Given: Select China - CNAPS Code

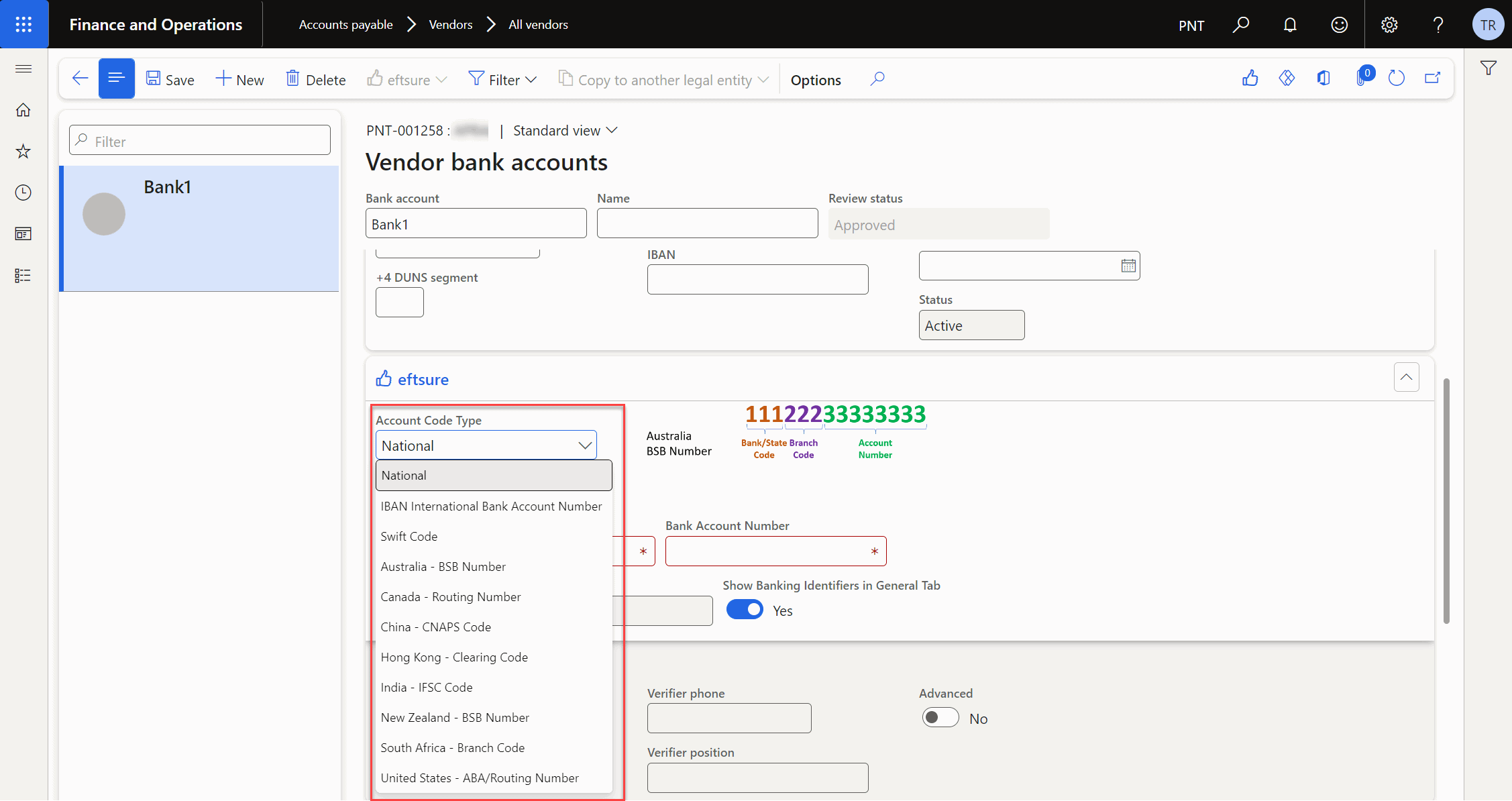Looking at the screenshot, I should [x=494, y=627].
